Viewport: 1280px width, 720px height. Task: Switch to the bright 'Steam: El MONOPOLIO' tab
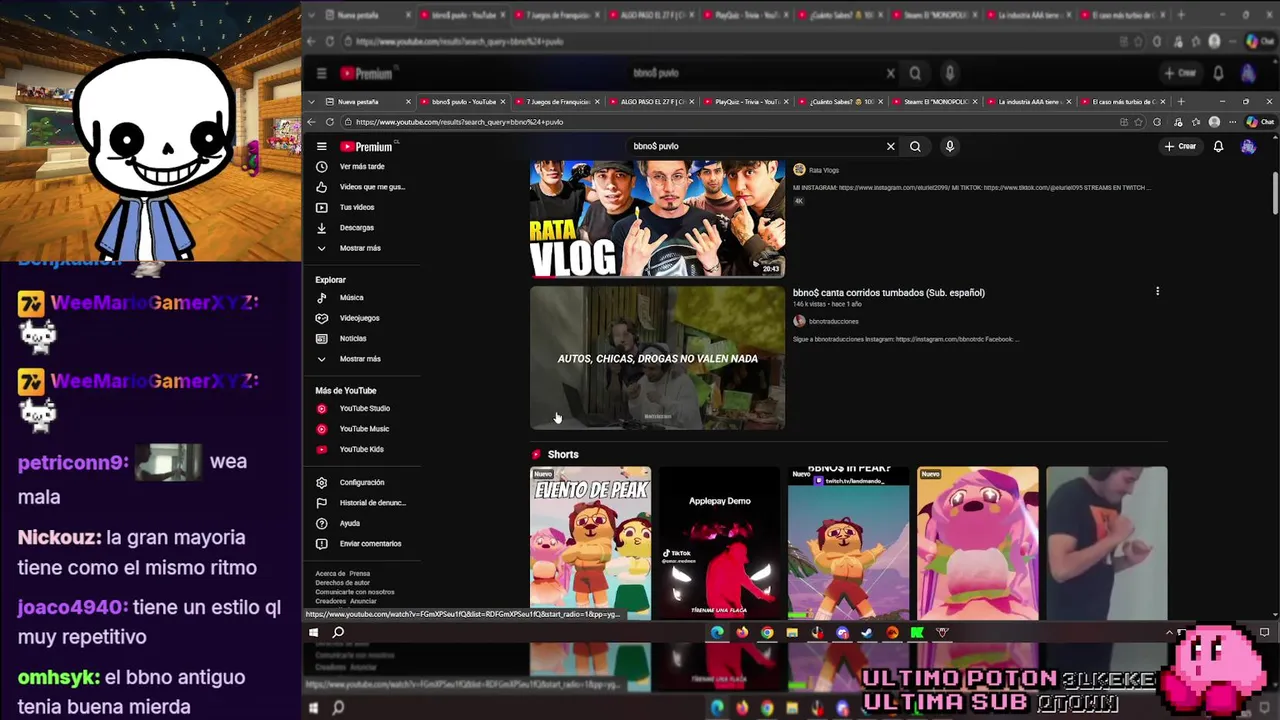pyautogui.click(x=934, y=101)
